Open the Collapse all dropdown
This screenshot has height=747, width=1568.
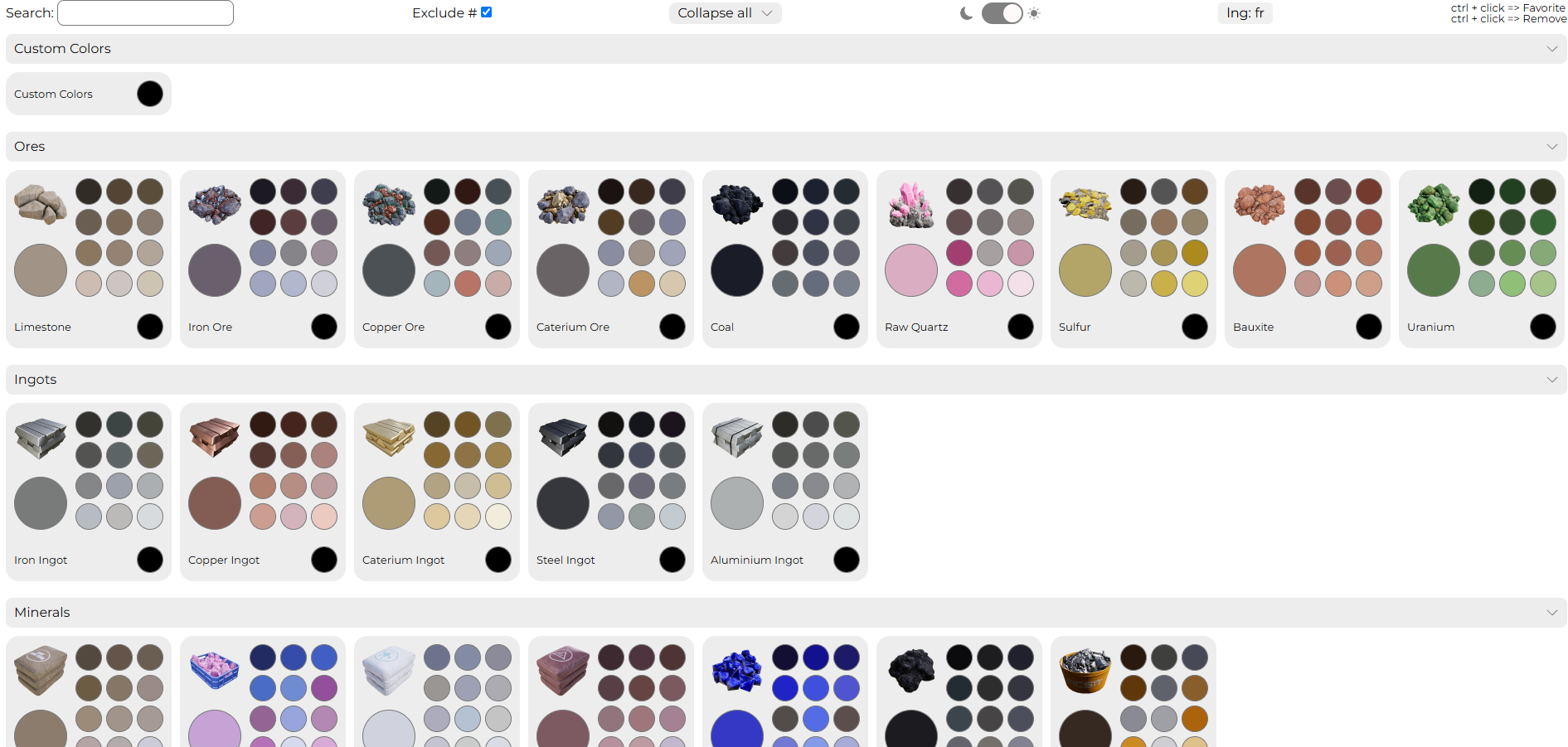(726, 13)
